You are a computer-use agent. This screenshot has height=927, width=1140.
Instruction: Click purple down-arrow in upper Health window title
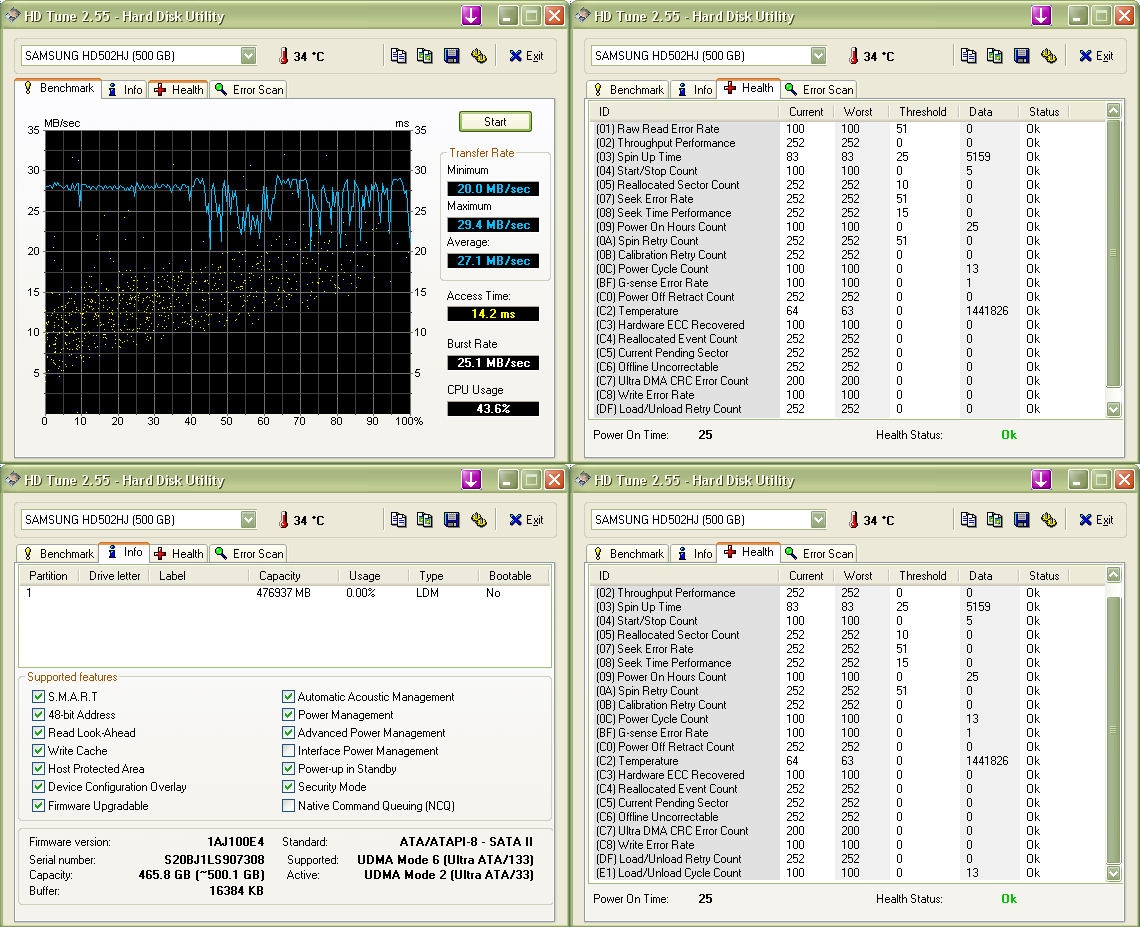[x=1041, y=15]
